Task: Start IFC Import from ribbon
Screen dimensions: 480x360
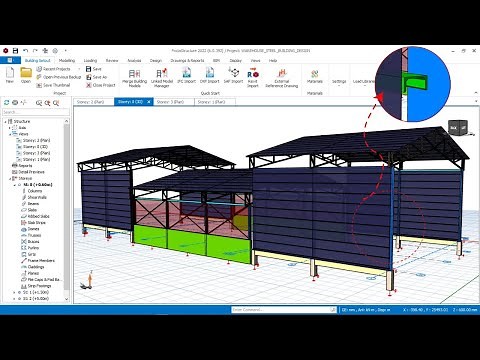Action: tap(186, 73)
